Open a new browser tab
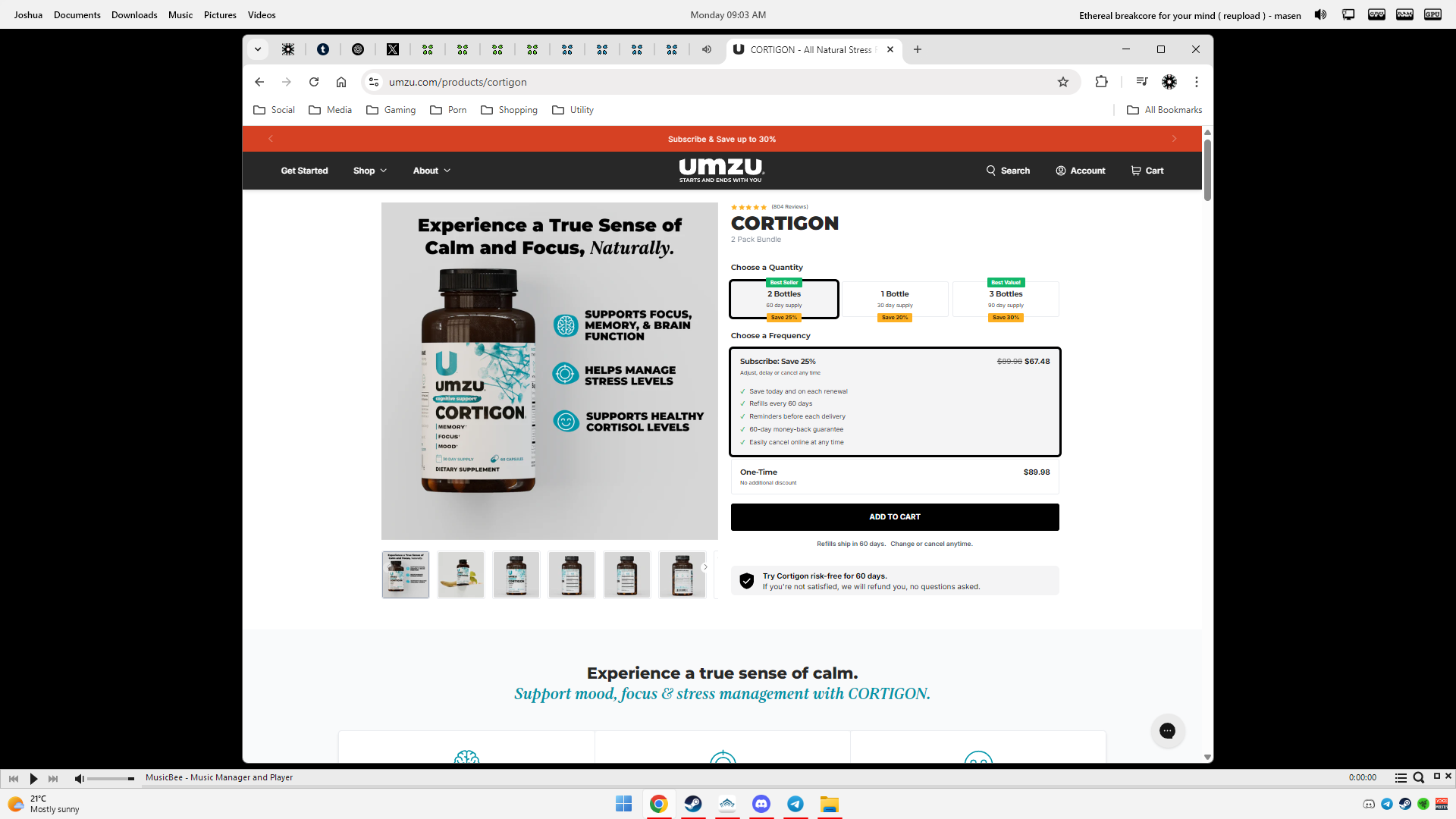 [918, 49]
